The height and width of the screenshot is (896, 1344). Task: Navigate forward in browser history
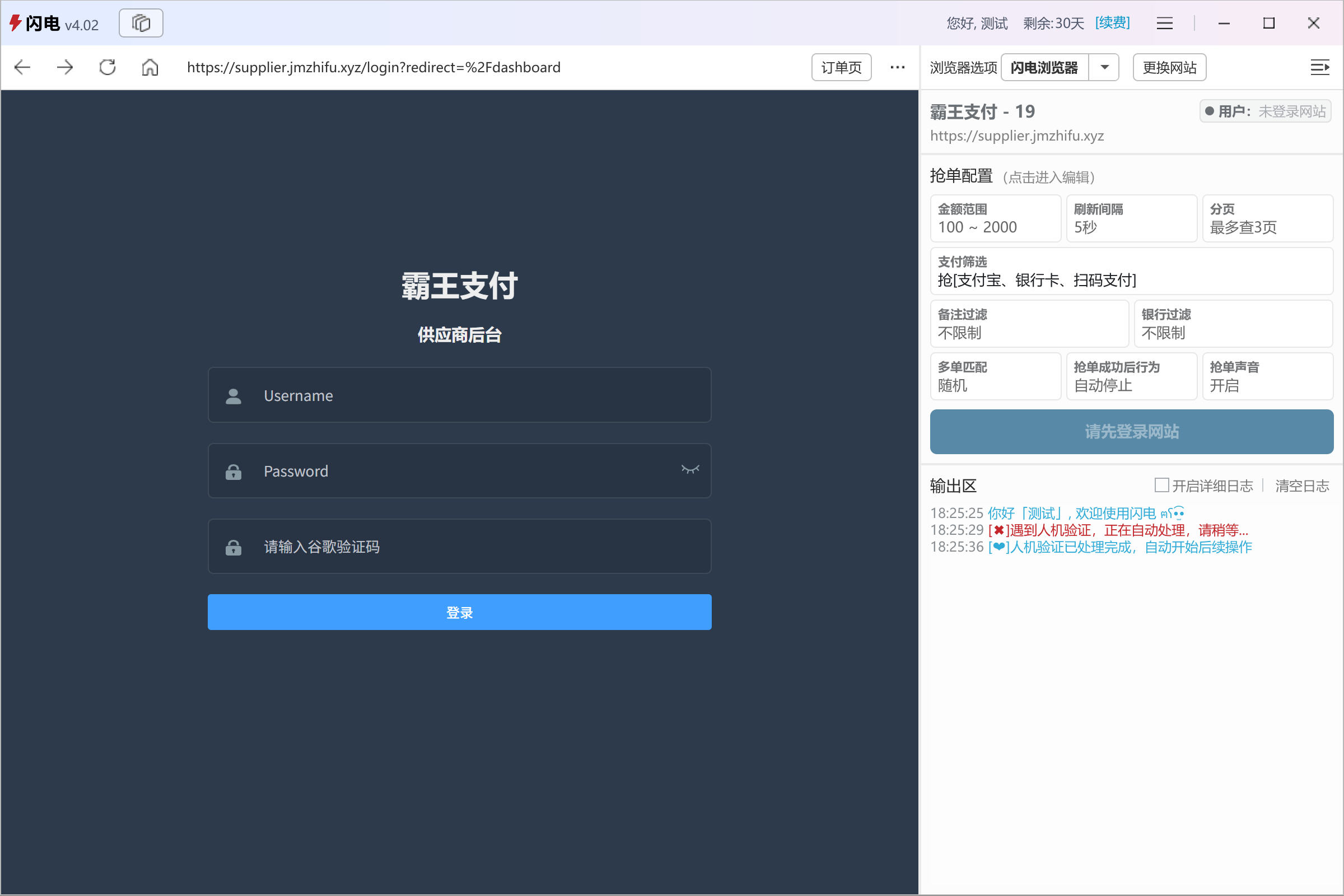pyautogui.click(x=64, y=67)
